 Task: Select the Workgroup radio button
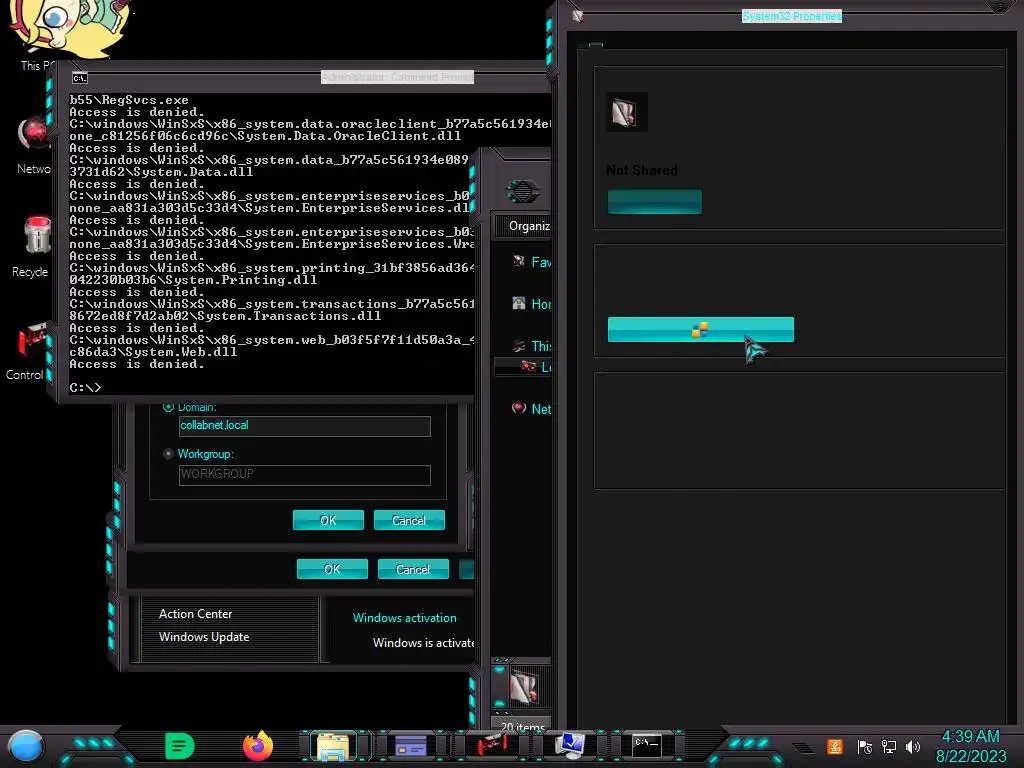[168, 453]
